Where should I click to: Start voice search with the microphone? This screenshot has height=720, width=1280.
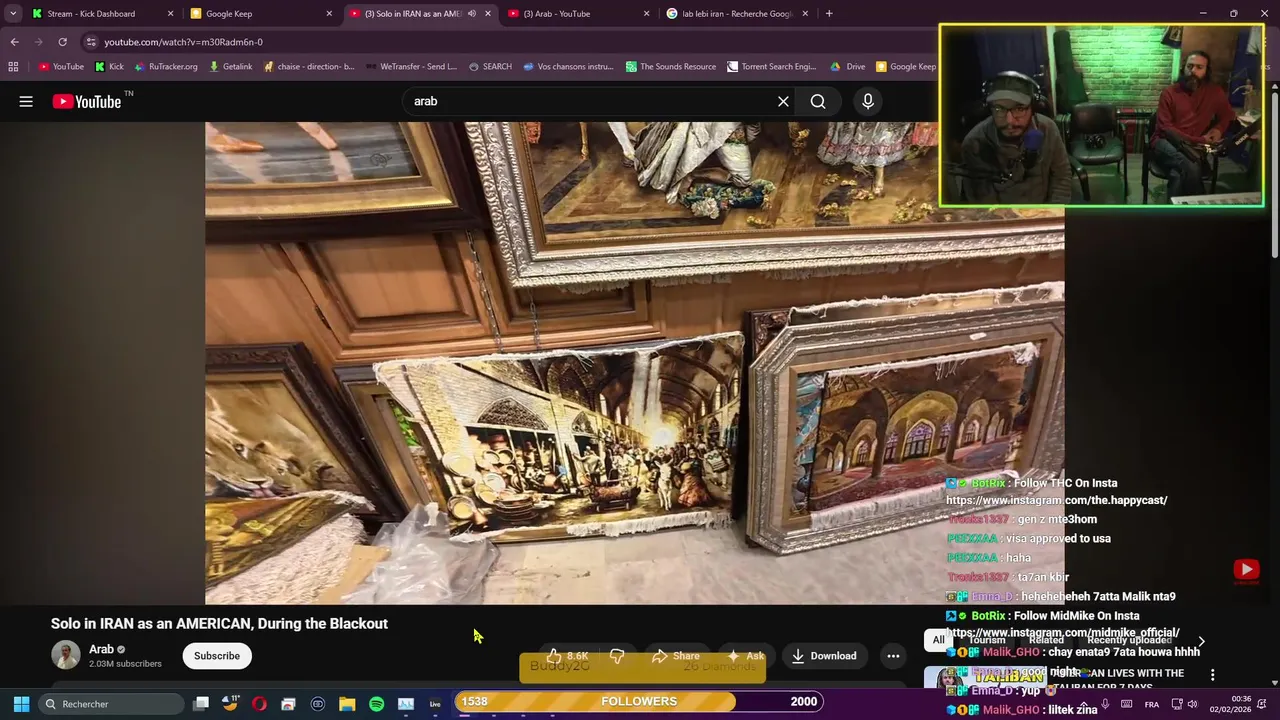coord(868,101)
